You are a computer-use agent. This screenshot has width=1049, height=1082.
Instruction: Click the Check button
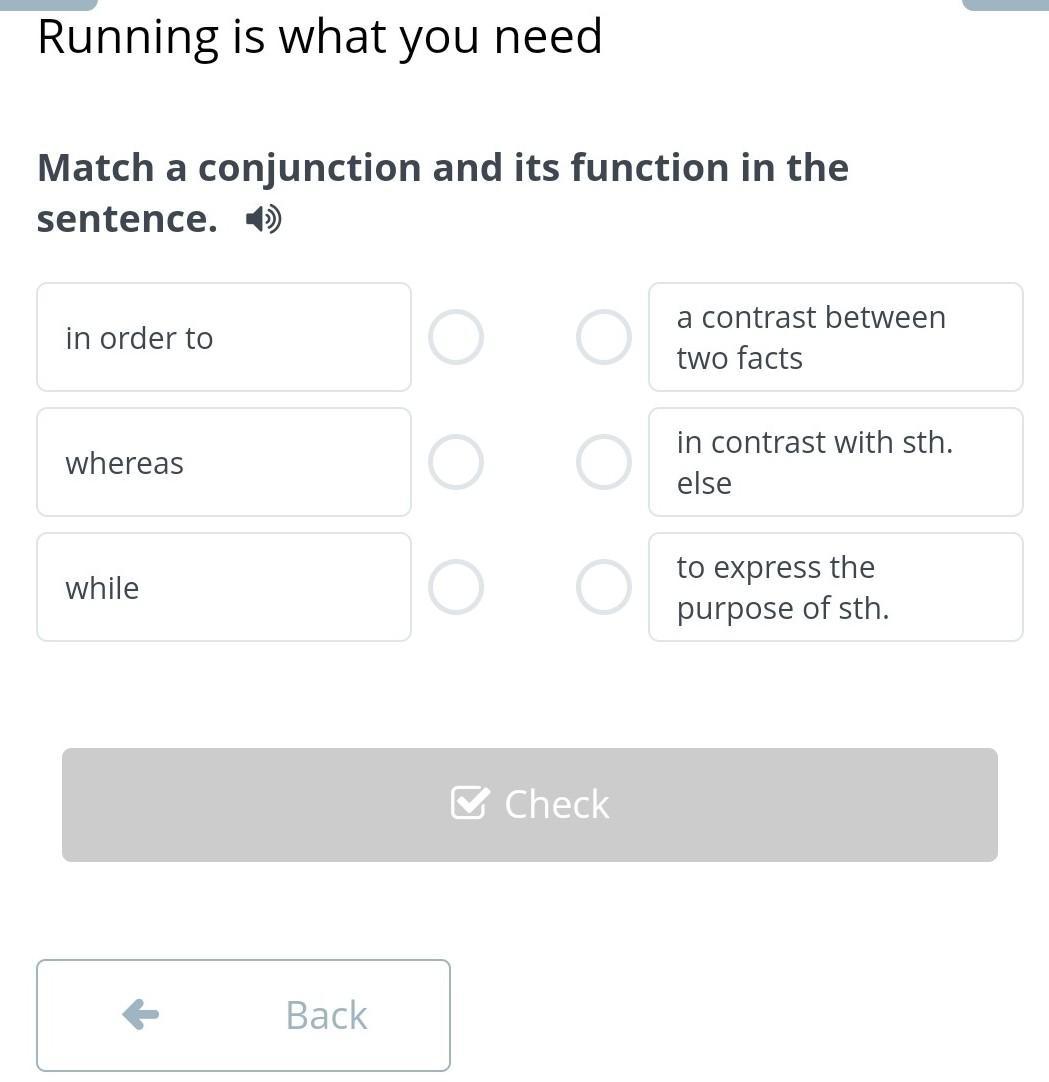(x=530, y=805)
